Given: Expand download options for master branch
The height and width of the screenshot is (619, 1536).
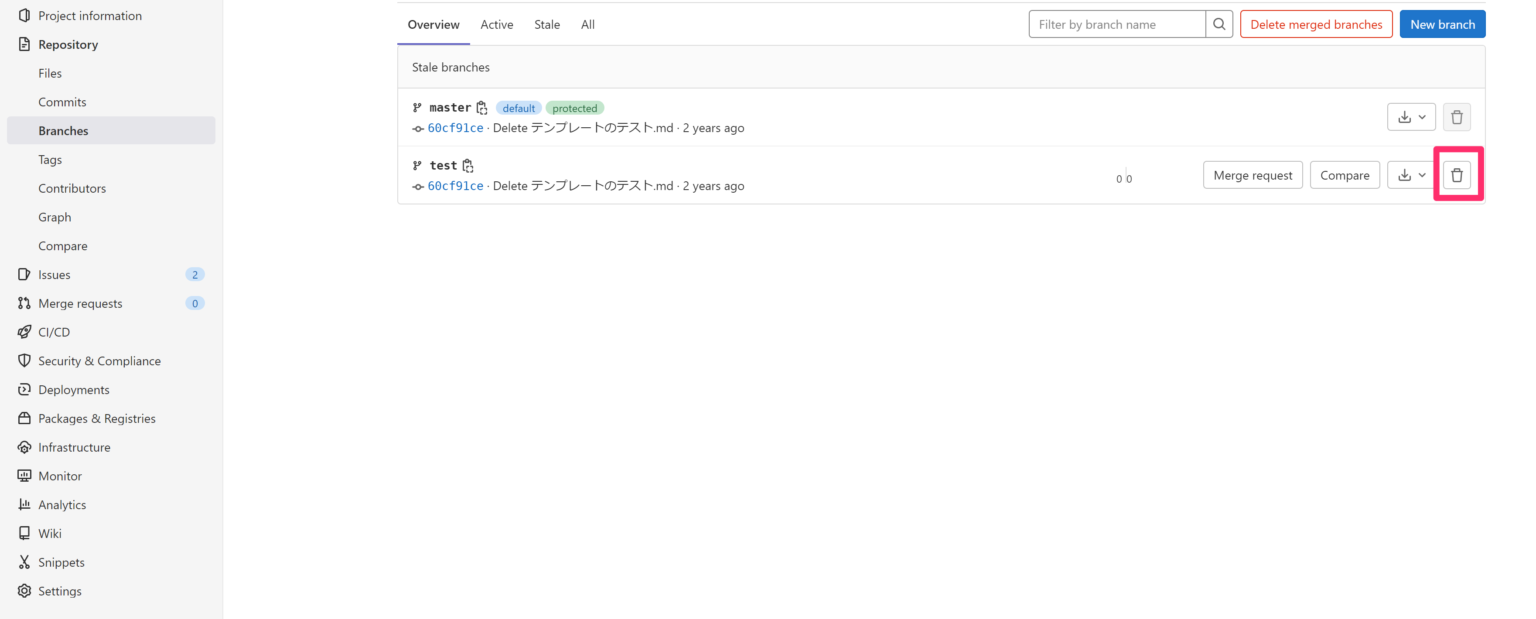Looking at the screenshot, I should tap(1411, 117).
